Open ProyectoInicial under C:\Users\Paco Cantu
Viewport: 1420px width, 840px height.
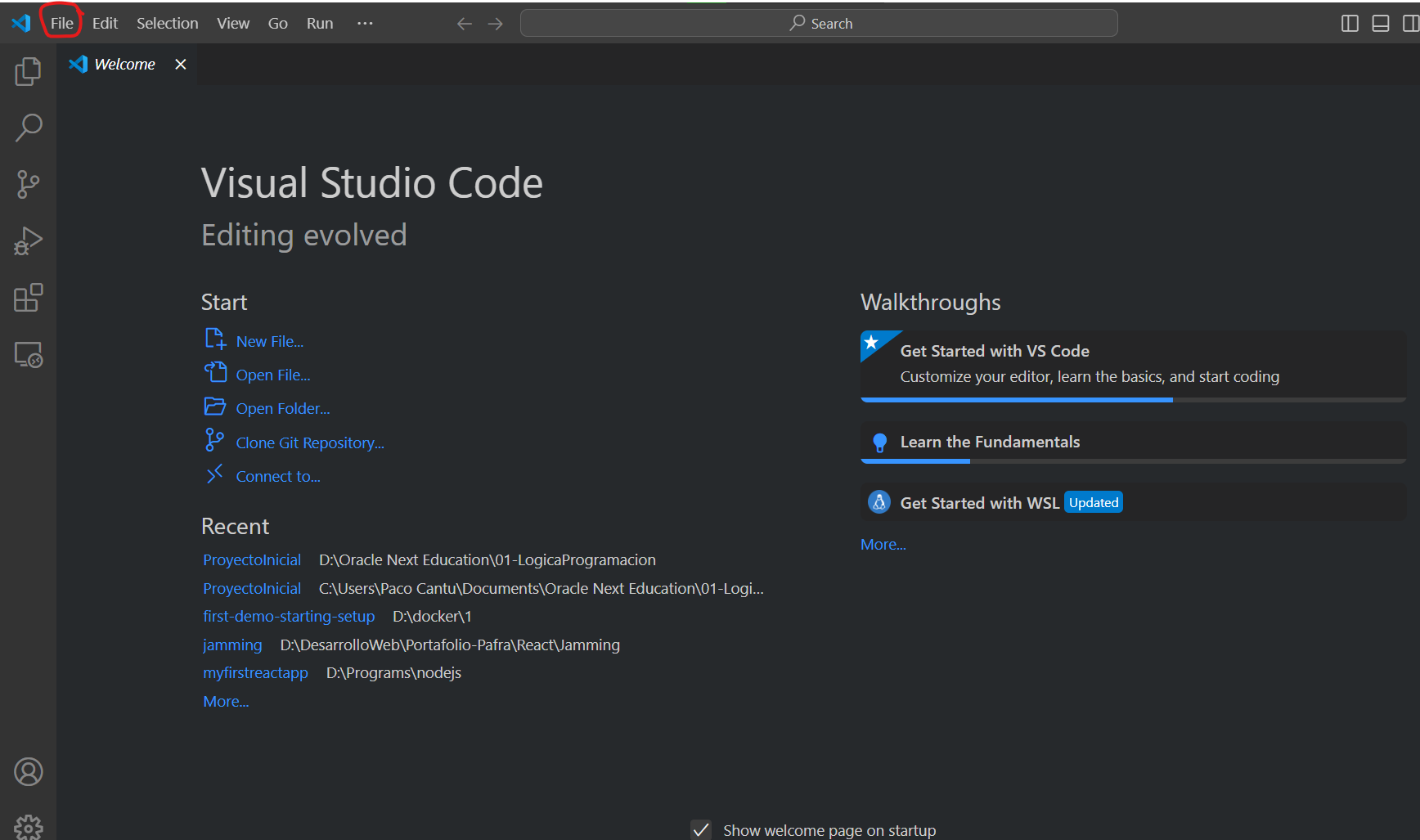click(252, 589)
